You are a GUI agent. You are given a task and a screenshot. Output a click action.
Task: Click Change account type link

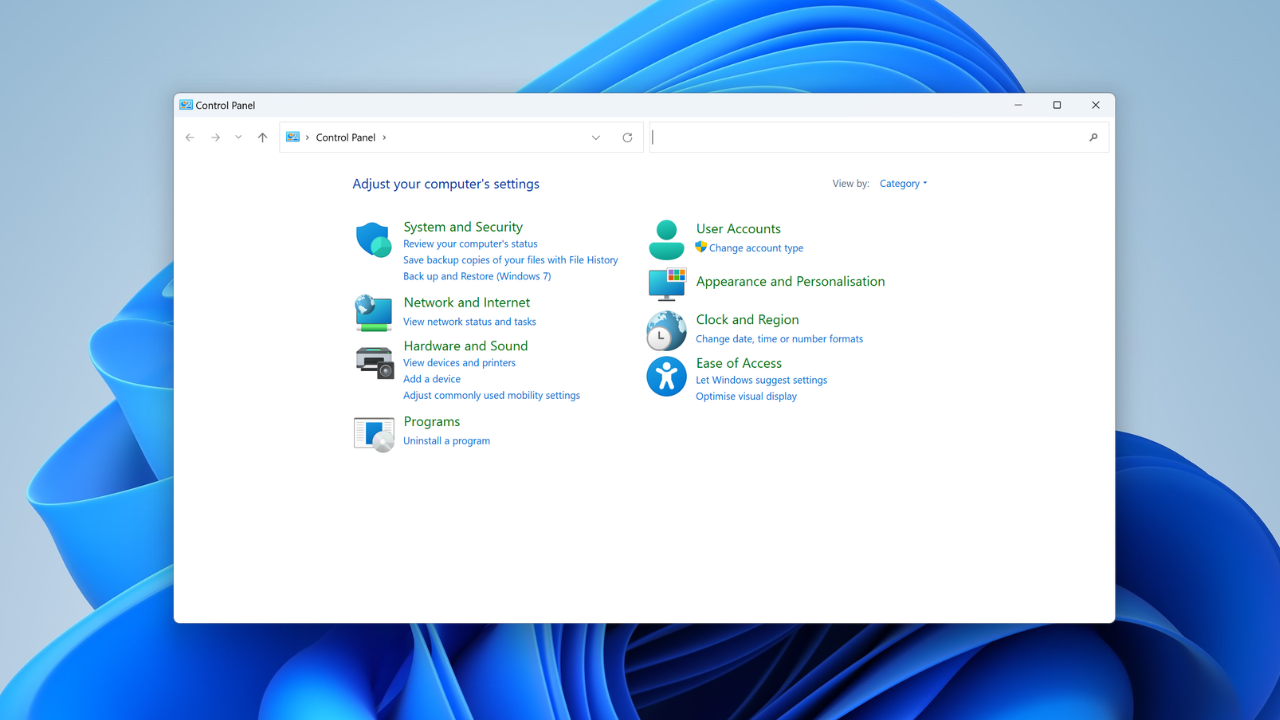coord(756,248)
